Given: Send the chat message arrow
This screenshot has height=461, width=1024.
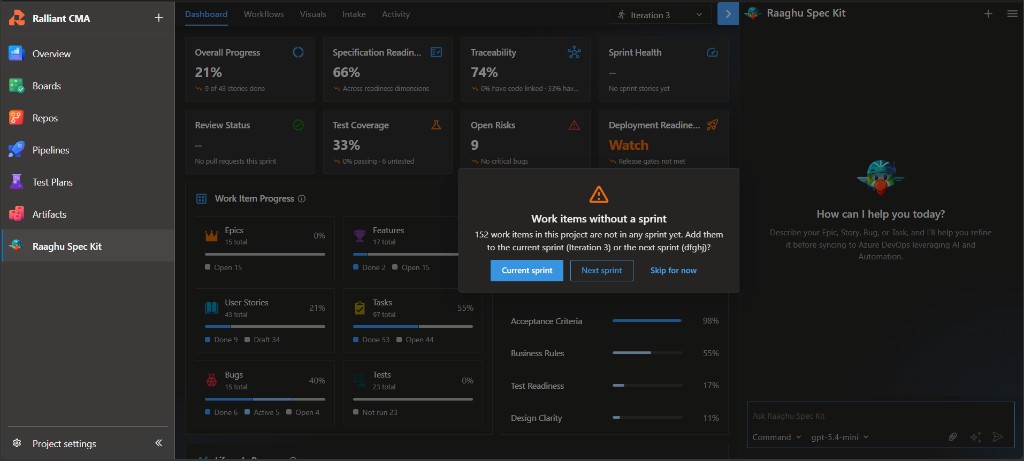Looking at the screenshot, I should (x=997, y=437).
